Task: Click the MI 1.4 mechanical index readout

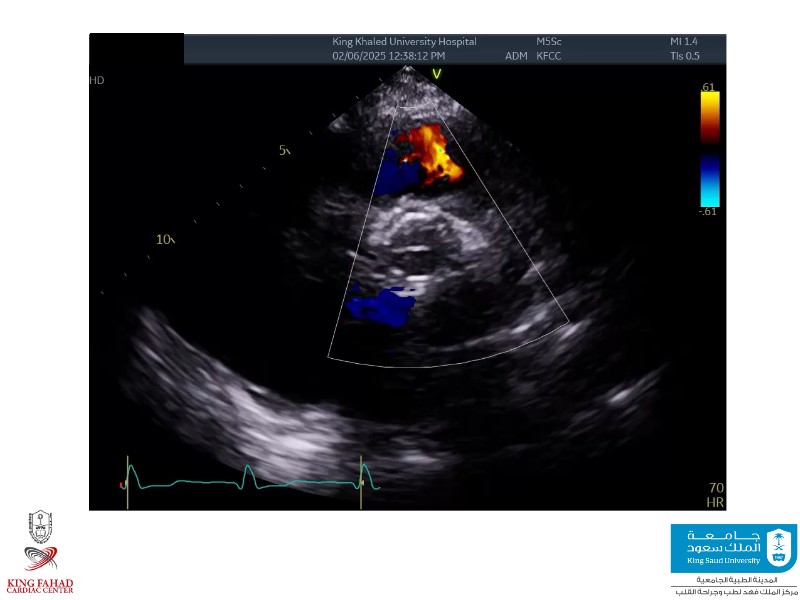Action: [x=684, y=42]
